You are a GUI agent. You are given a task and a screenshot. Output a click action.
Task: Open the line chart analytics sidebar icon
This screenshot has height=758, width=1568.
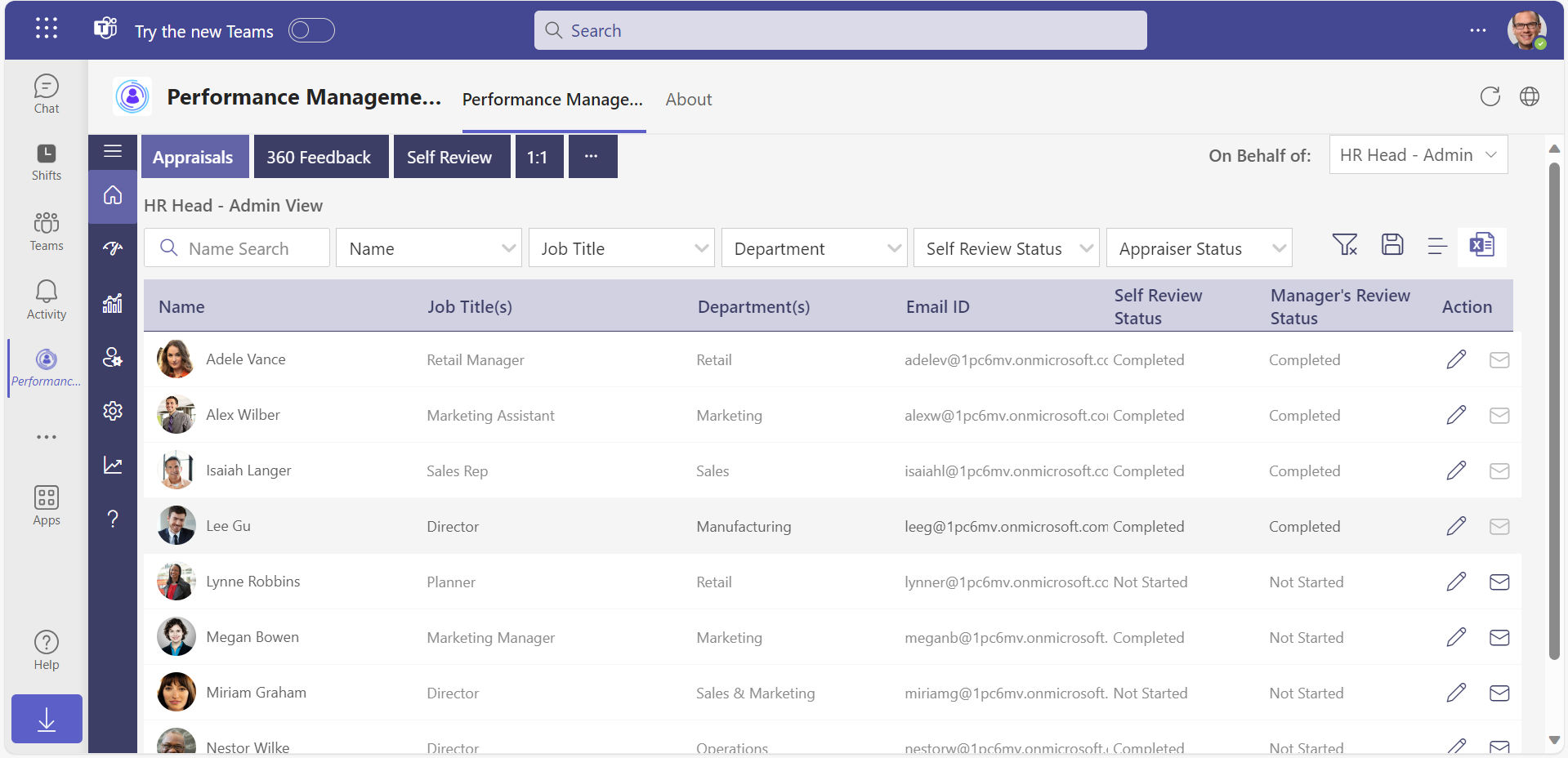click(x=113, y=465)
